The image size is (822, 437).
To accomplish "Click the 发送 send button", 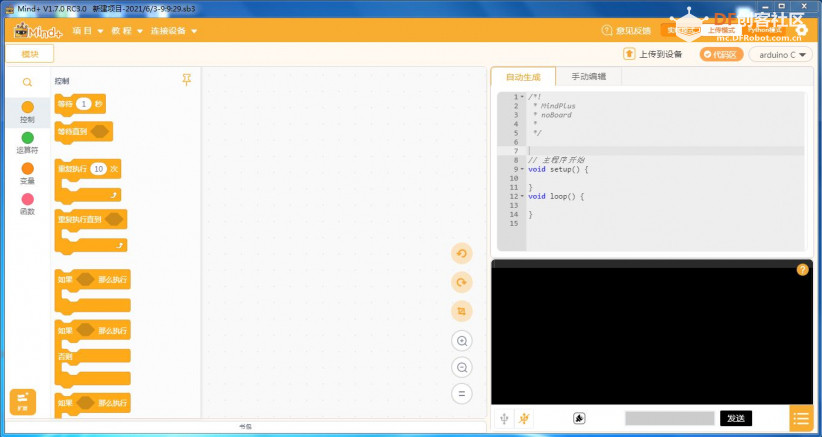I will pyautogui.click(x=736, y=418).
